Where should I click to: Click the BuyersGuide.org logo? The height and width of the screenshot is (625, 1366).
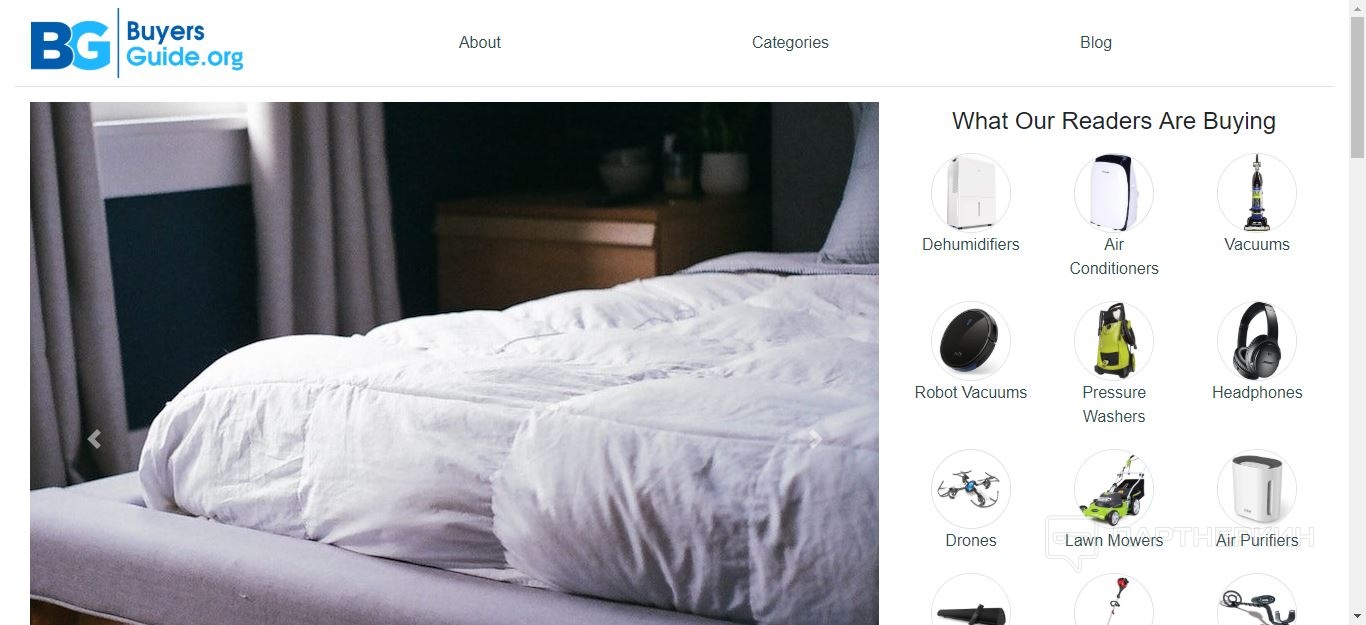point(137,43)
